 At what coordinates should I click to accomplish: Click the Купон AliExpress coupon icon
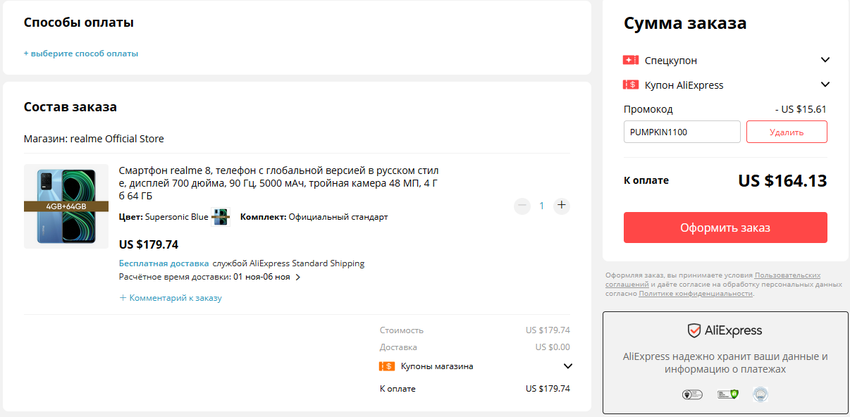pos(631,85)
